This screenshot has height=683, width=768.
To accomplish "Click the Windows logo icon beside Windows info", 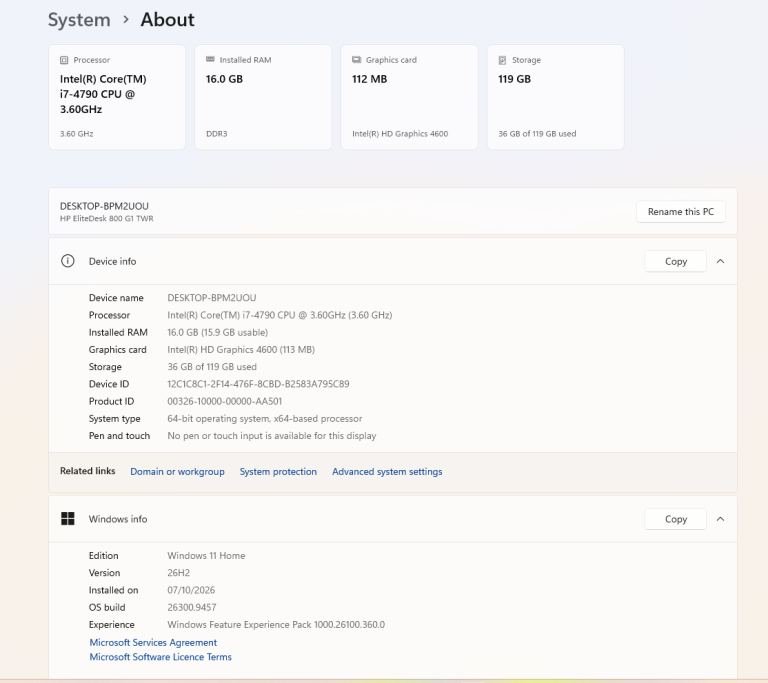I will point(68,518).
